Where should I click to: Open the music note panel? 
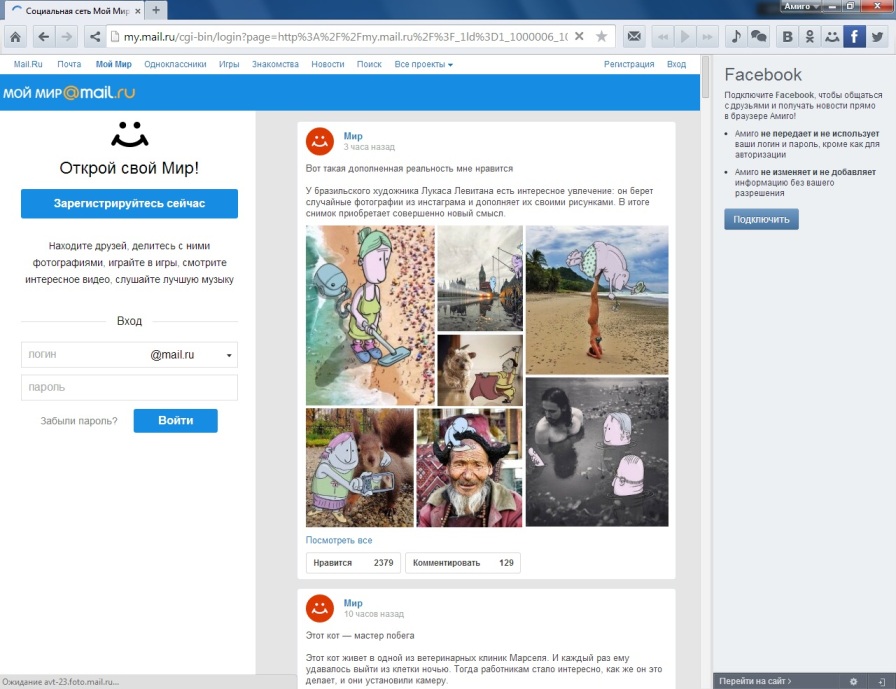coord(736,37)
